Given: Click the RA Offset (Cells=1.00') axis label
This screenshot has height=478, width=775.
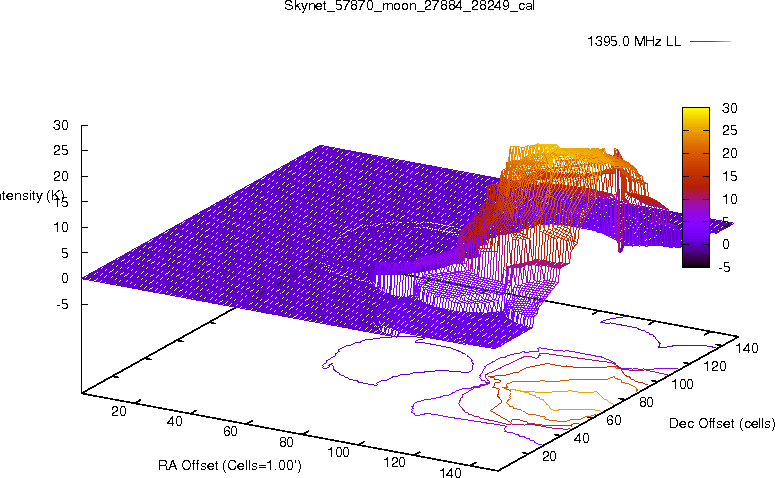Looking at the screenshot, I should point(229,465).
